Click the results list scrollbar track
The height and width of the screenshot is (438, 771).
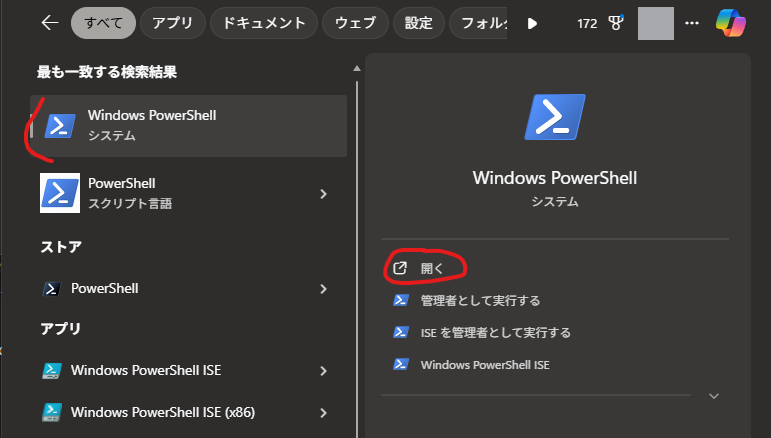[357, 260]
